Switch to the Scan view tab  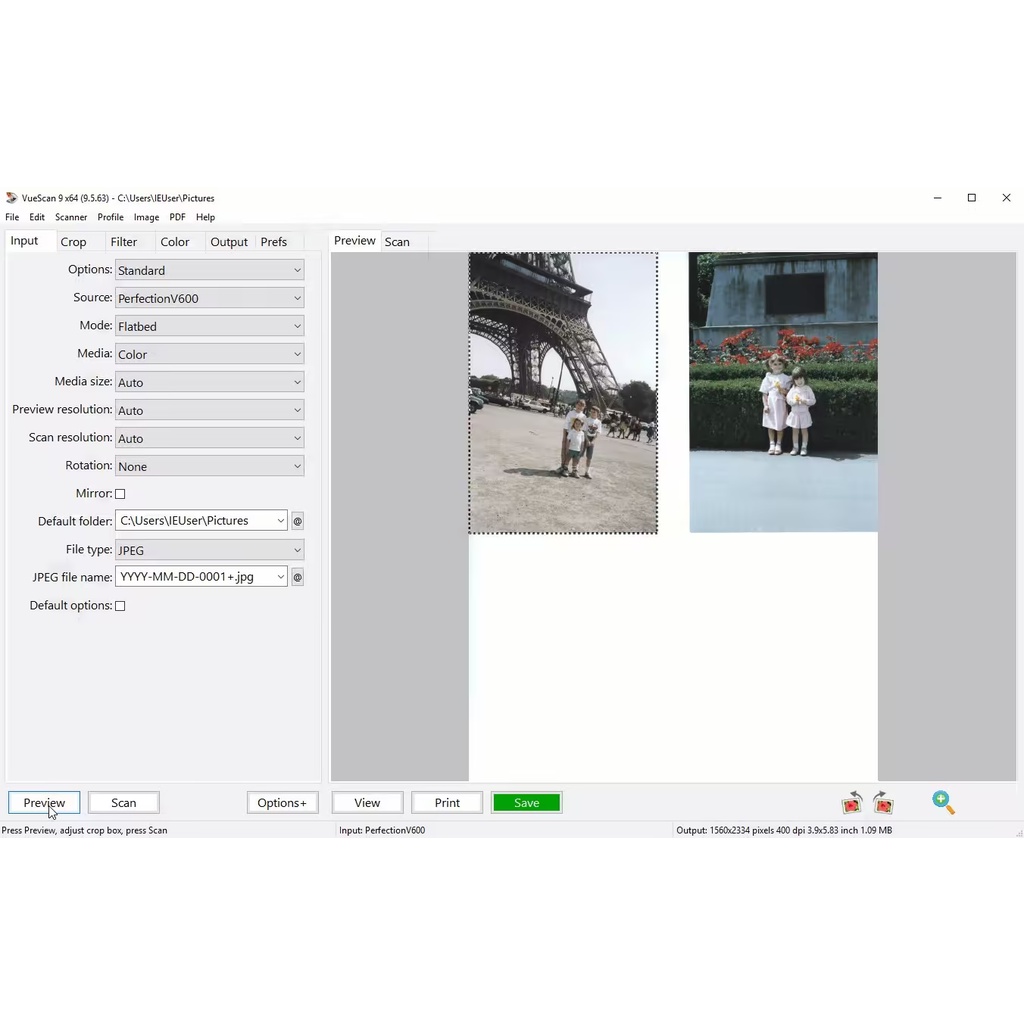397,242
